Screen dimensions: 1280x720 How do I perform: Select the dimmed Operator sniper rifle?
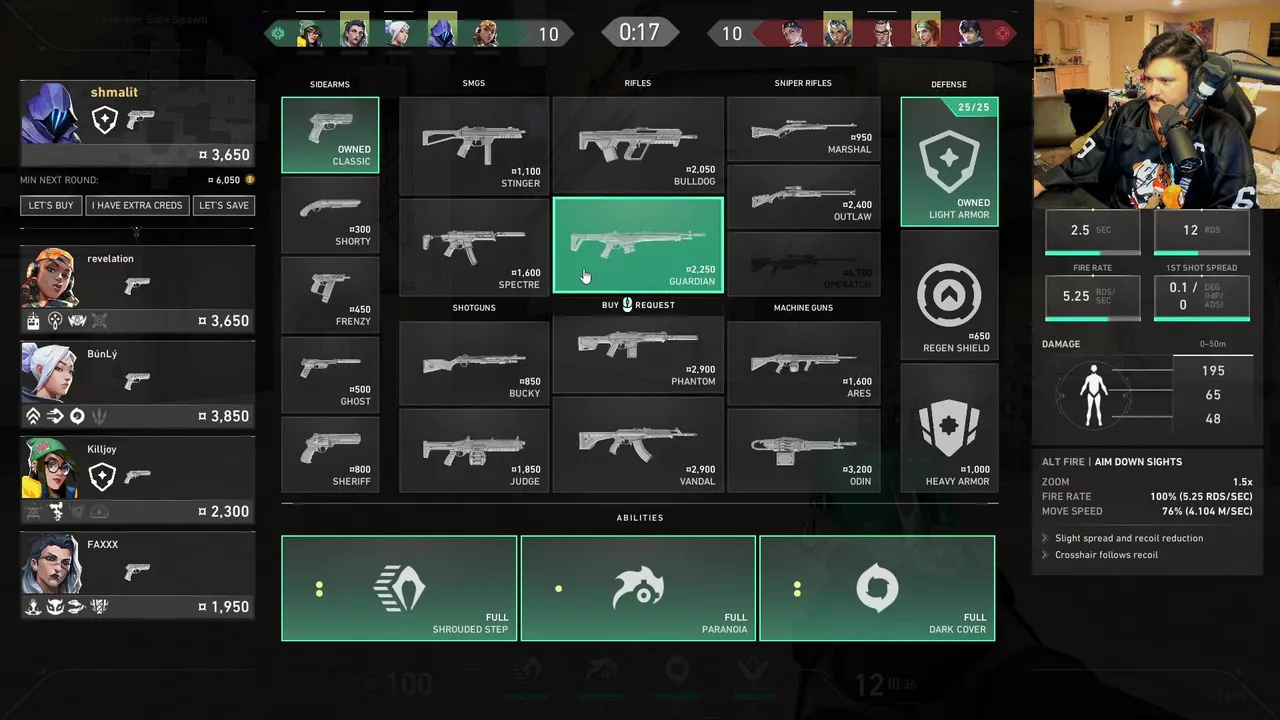[804, 263]
